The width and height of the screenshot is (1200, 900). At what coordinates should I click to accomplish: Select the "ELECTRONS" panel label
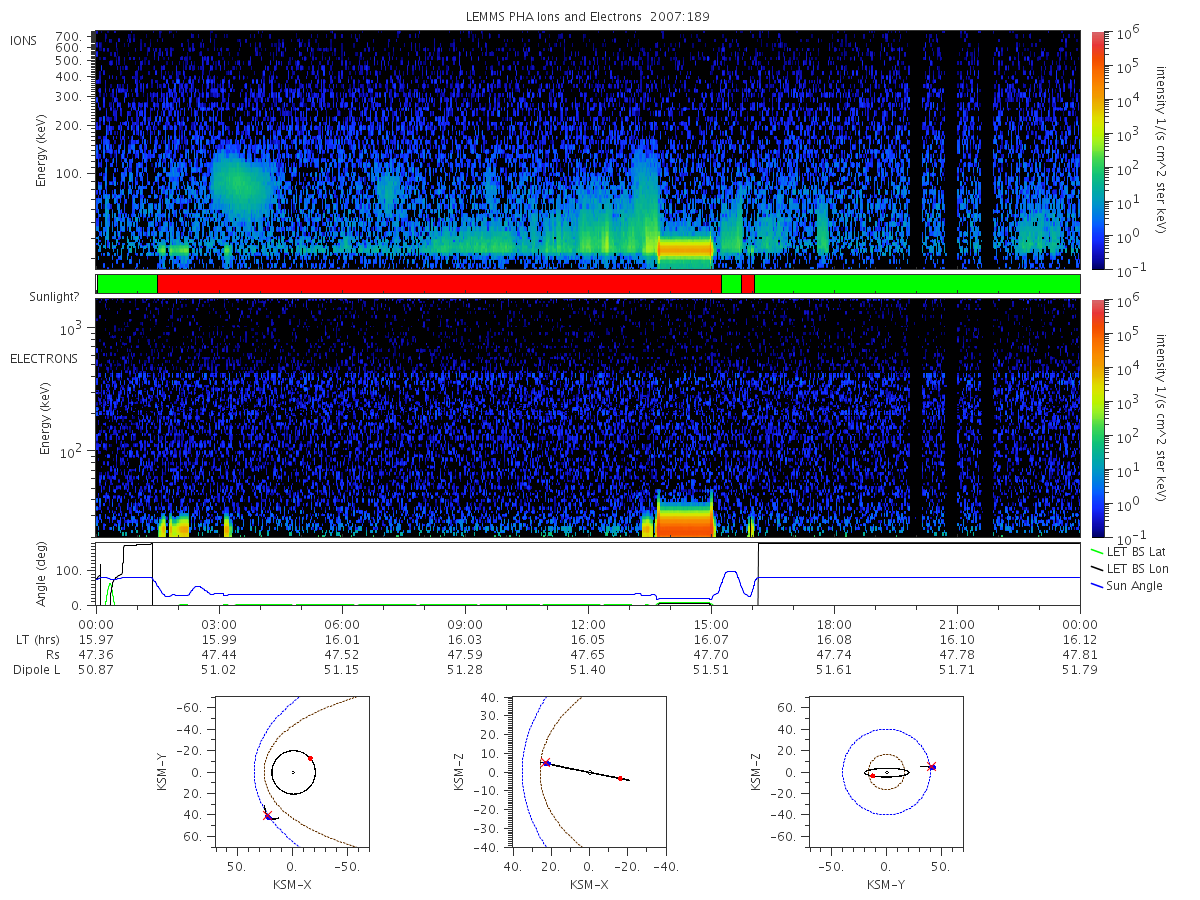pos(44,358)
